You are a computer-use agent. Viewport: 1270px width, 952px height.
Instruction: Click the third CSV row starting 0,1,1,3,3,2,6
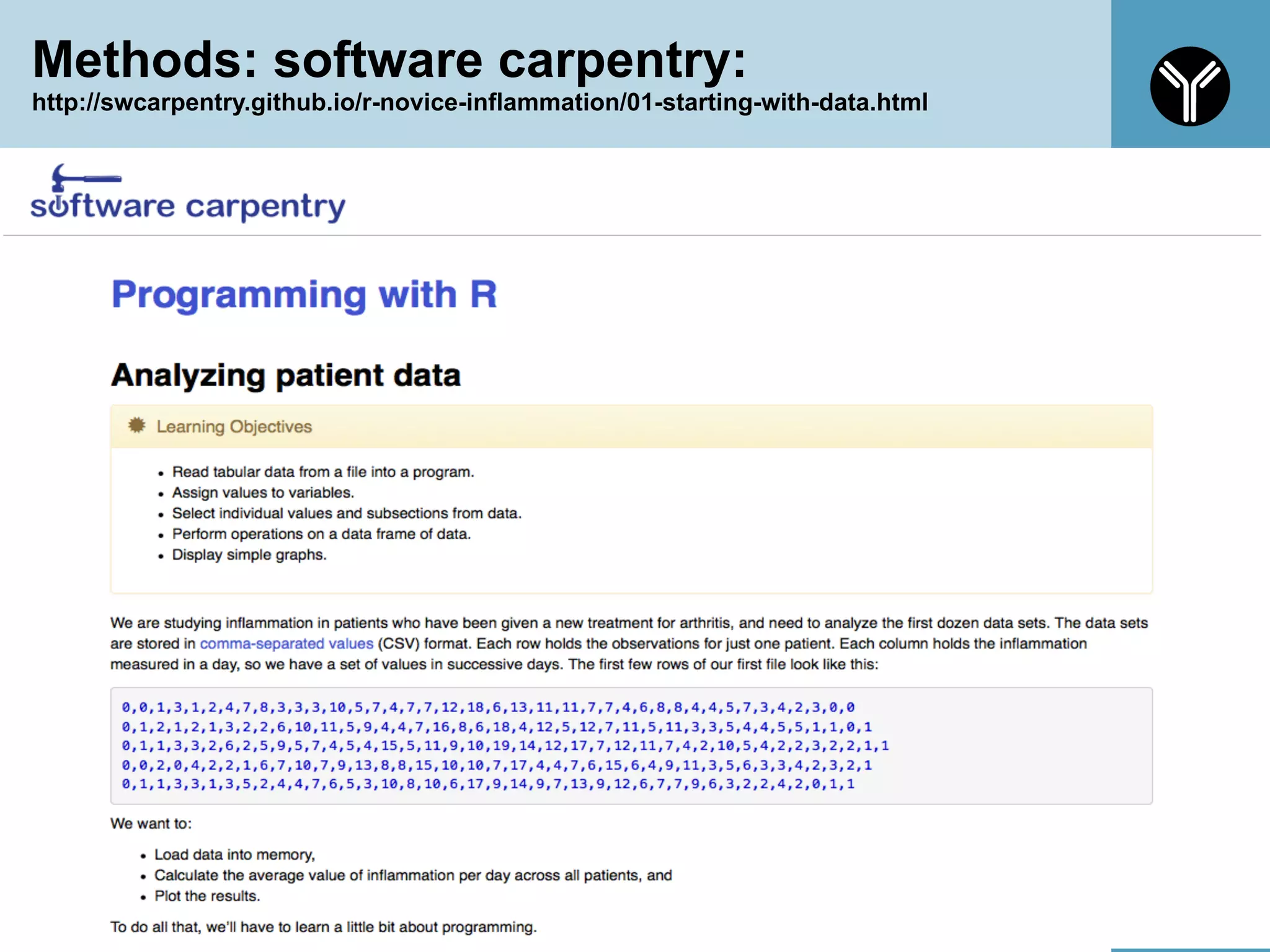(505, 746)
